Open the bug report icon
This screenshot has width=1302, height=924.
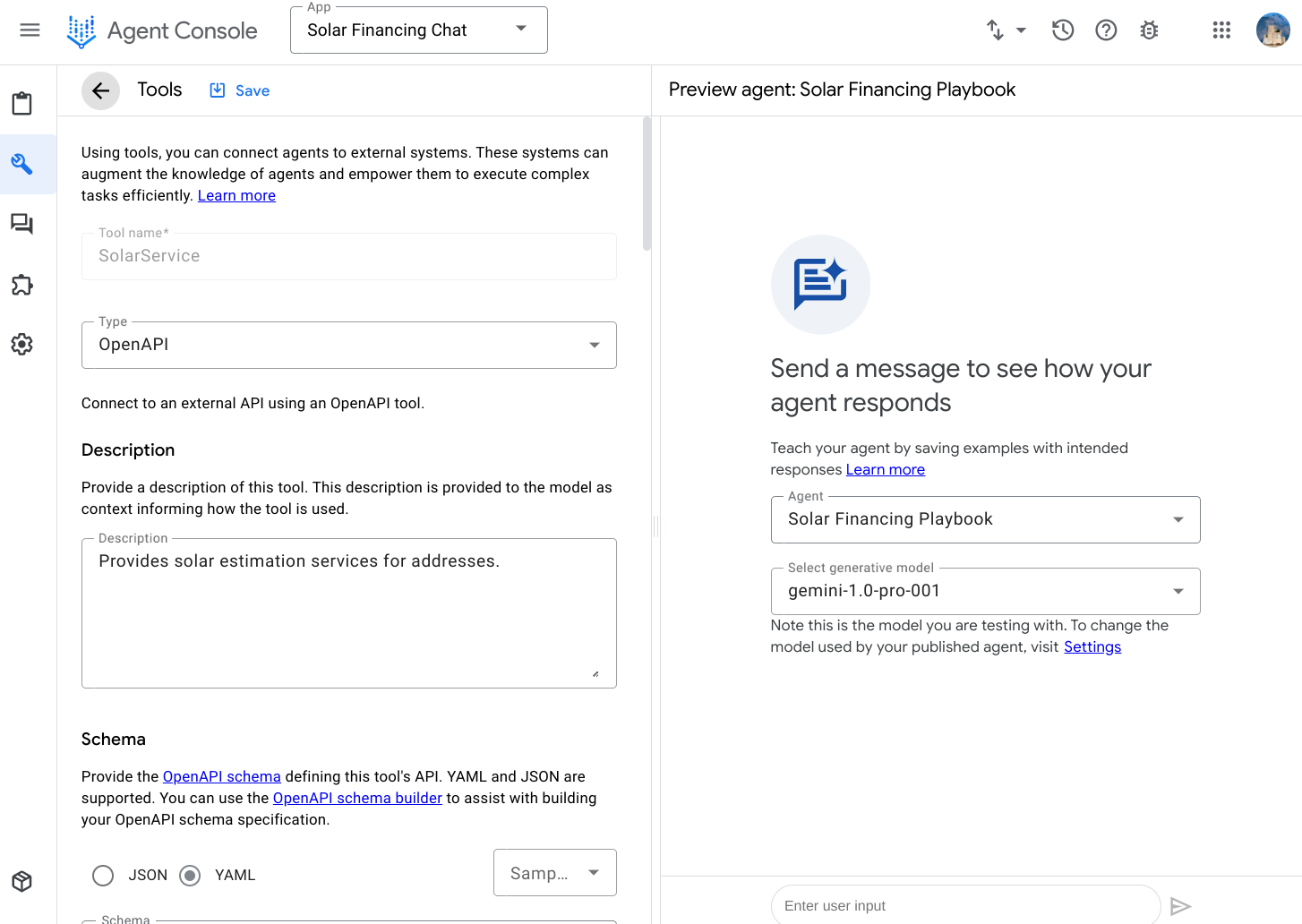pyautogui.click(x=1149, y=30)
